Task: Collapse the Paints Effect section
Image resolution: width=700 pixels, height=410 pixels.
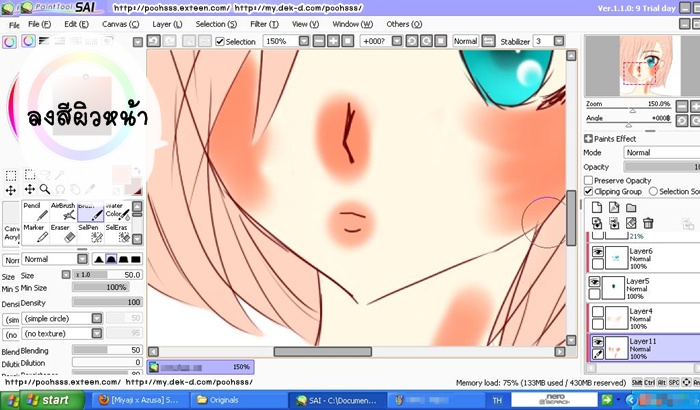Action: [x=588, y=138]
